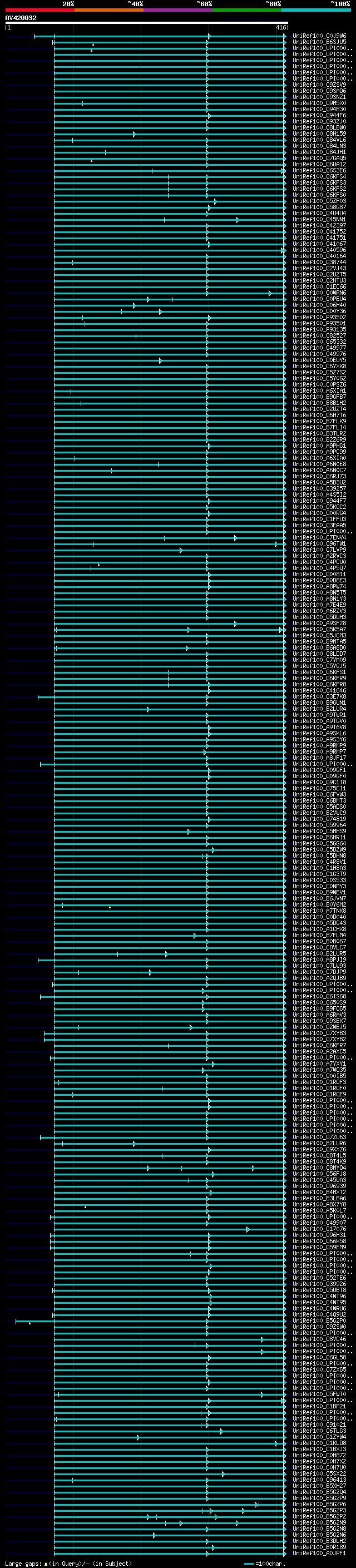This screenshot has width=356, height=1568.
Task: Open hit UniRef100_Q9ZSV9
Action: pyautogui.click(x=319, y=85)
